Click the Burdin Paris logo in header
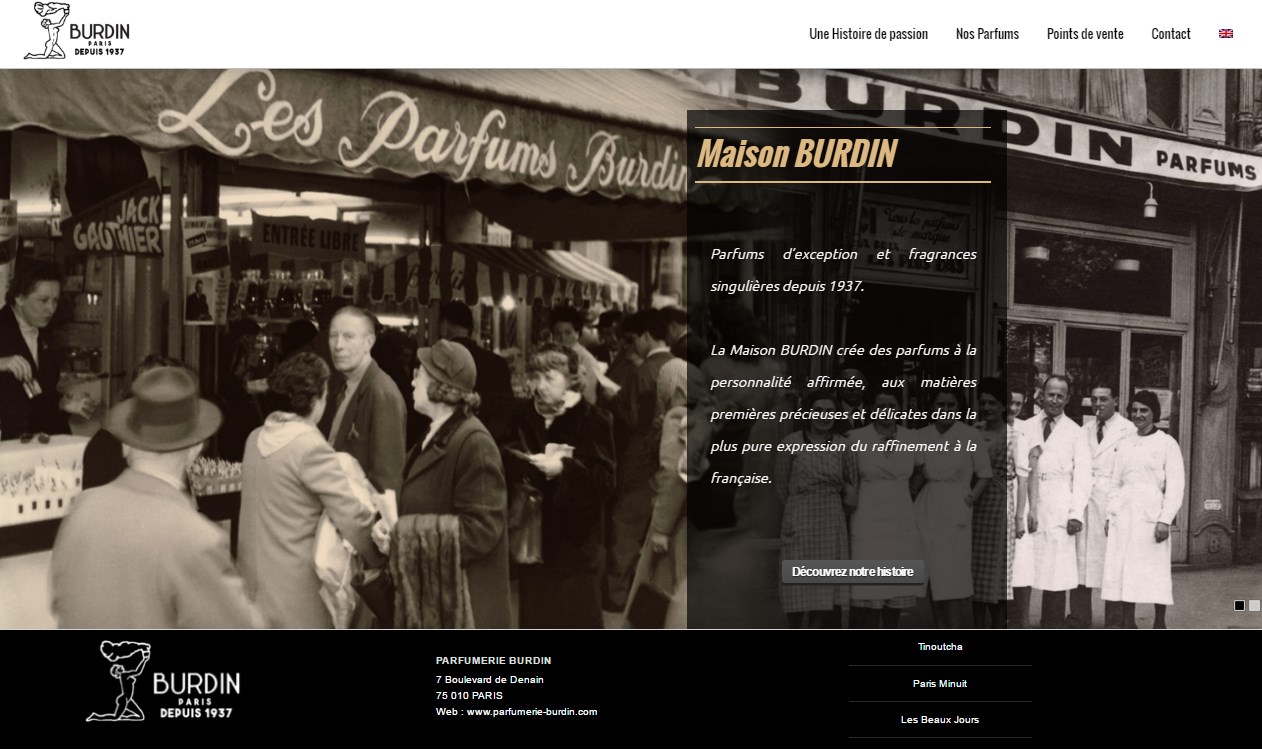Image resolution: width=1262 pixels, height=750 pixels. [x=77, y=31]
